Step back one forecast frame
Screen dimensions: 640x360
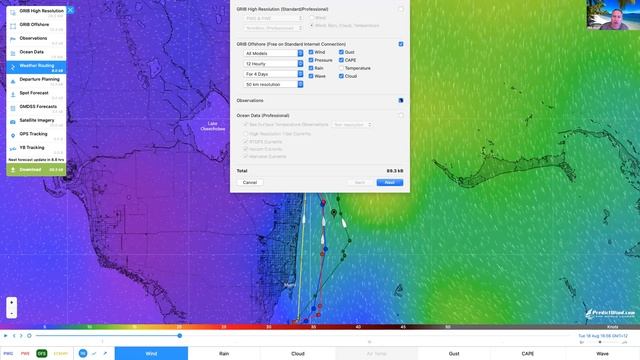pyautogui.click(x=14, y=336)
